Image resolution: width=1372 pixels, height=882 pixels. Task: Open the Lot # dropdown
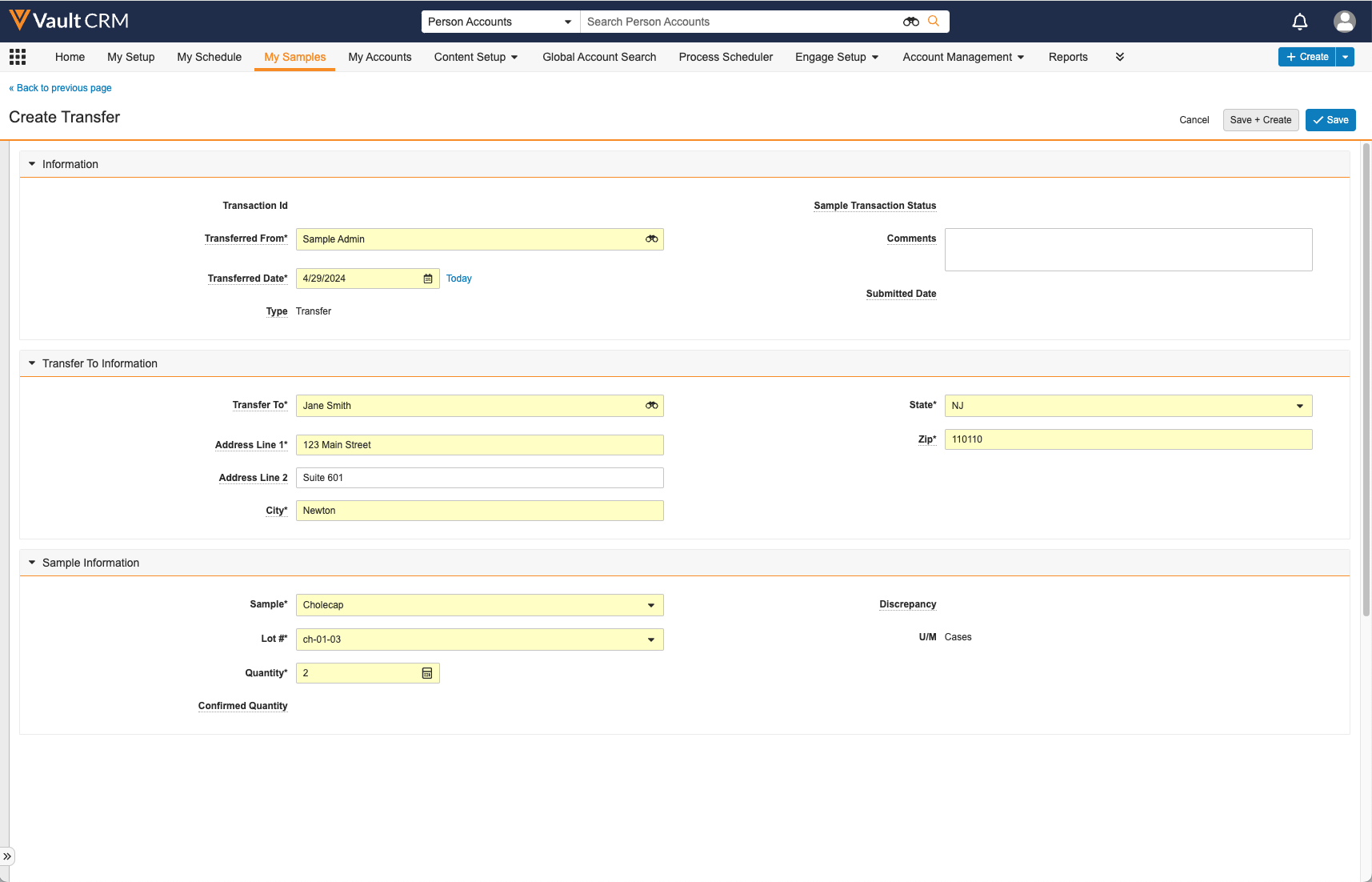coord(650,639)
